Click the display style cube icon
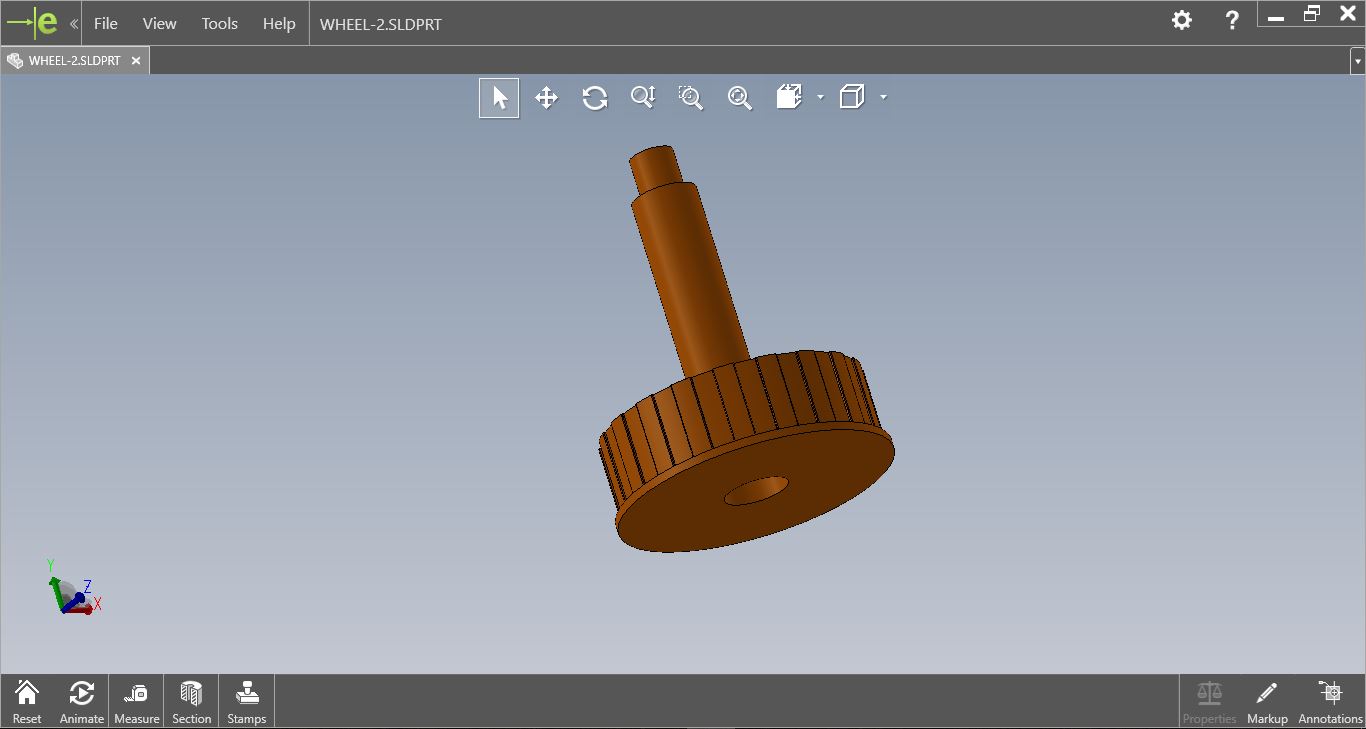1366x729 pixels. coord(789,97)
